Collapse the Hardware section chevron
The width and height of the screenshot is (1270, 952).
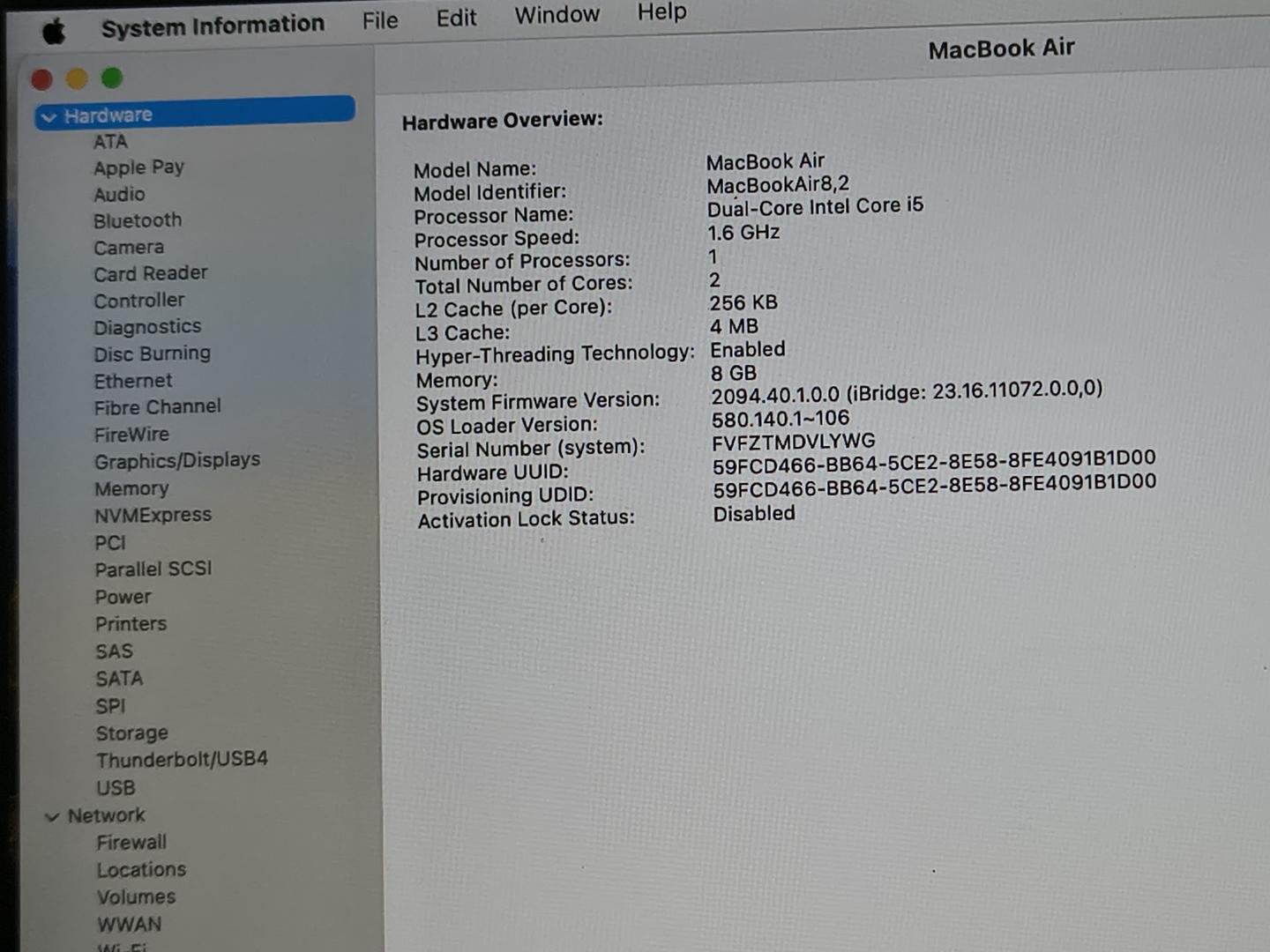[49, 117]
